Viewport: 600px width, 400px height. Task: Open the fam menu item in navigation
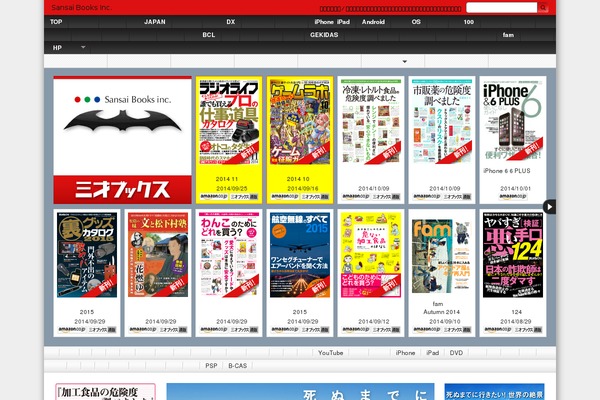(508, 35)
